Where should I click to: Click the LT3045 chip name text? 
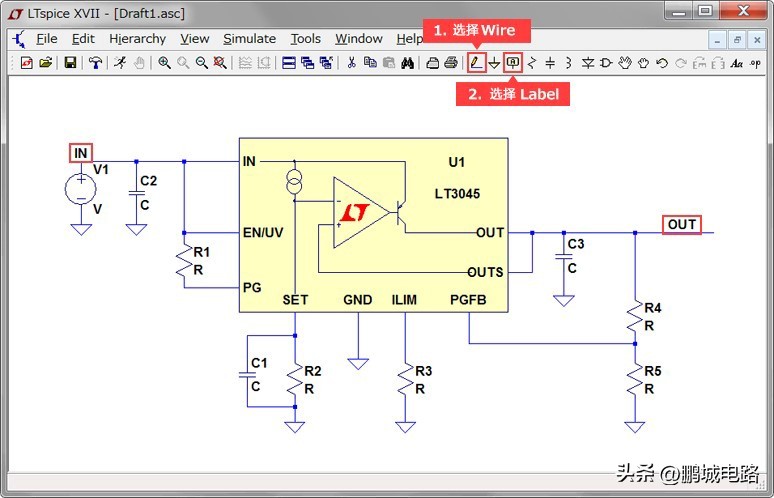pos(457,193)
